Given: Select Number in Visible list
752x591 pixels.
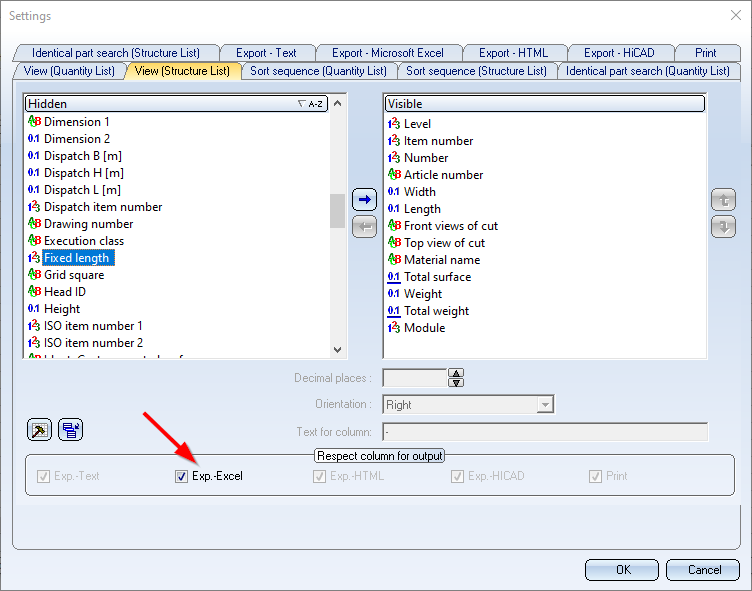Looking at the screenshot, I should pyautogui.click(x=426, y=158).
